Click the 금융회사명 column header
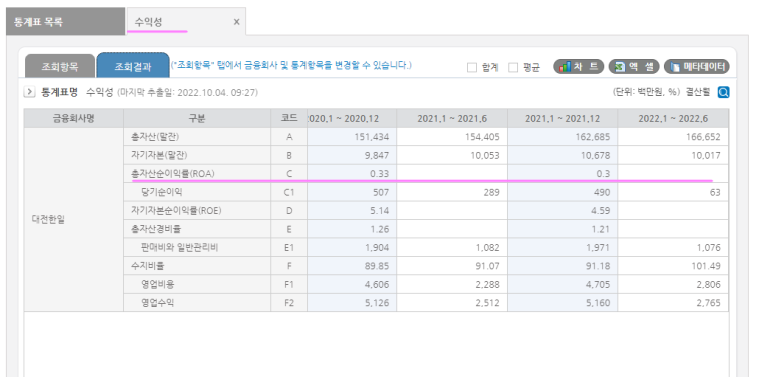Screen dimensions: 773x377 click(74, 119)
